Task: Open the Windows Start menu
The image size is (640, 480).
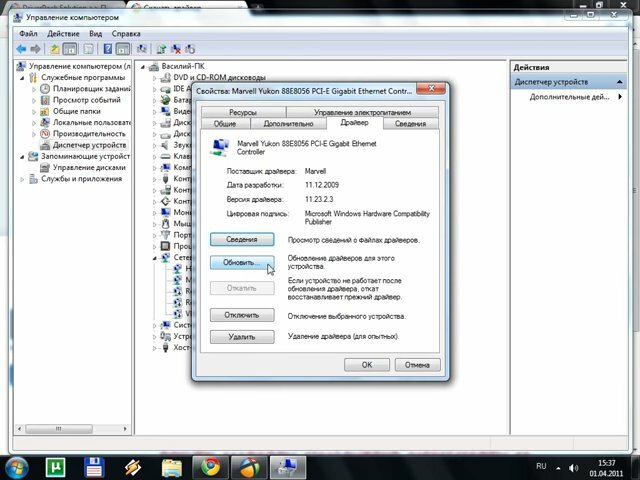Action: tap(17, 468)
